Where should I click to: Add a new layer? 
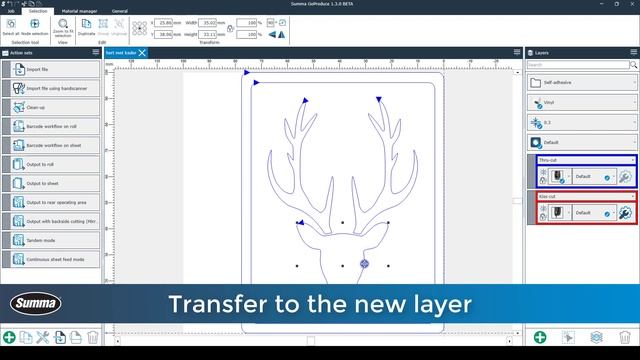[x=540, y=338]
